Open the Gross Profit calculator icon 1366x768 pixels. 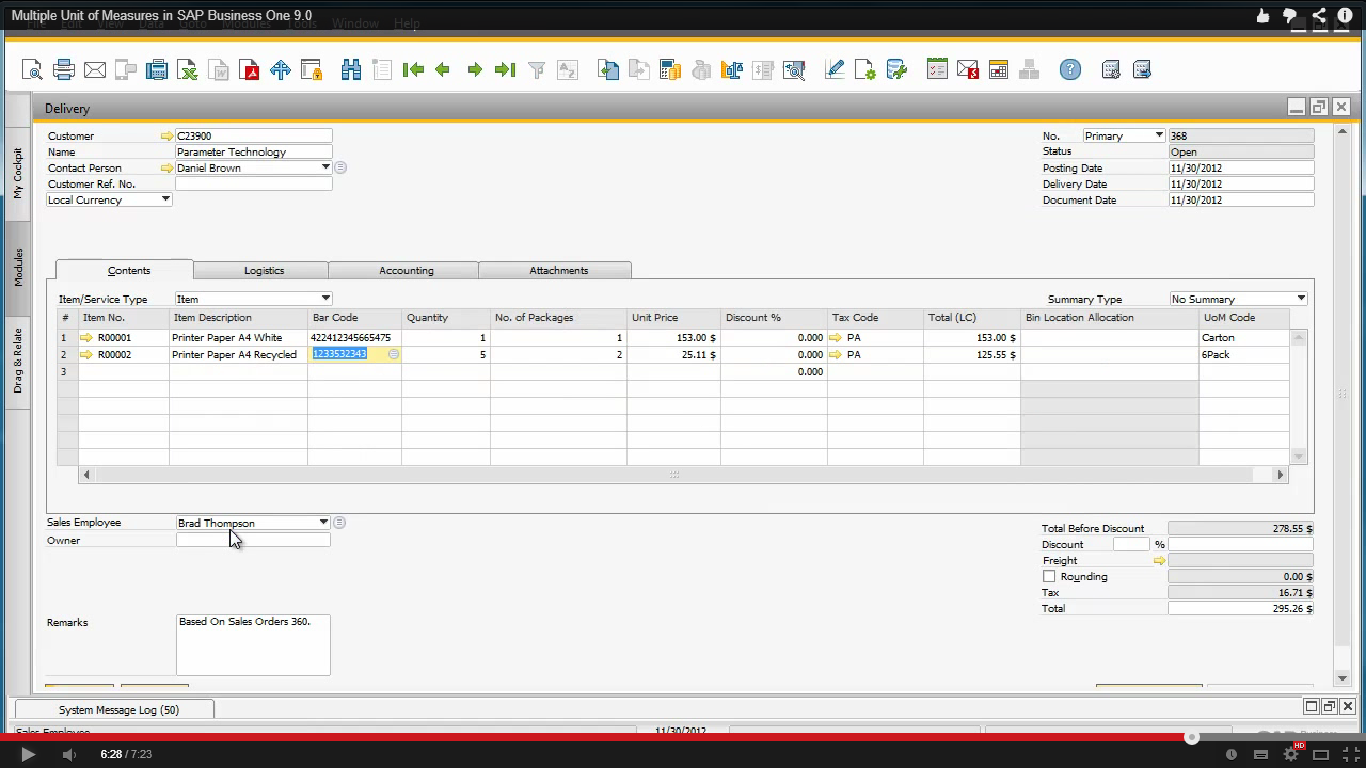point(670,70)
